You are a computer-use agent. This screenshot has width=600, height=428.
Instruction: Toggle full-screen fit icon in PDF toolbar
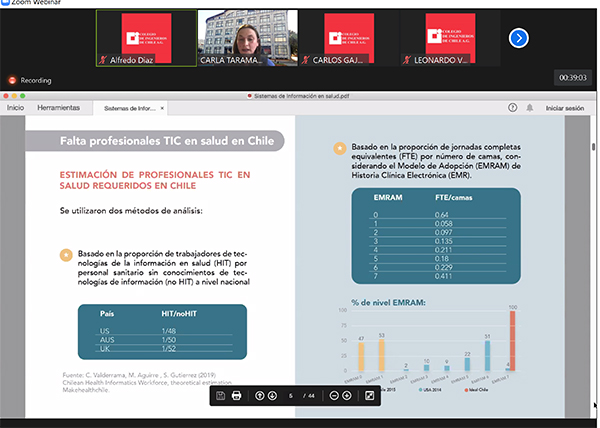pos(369,396)
